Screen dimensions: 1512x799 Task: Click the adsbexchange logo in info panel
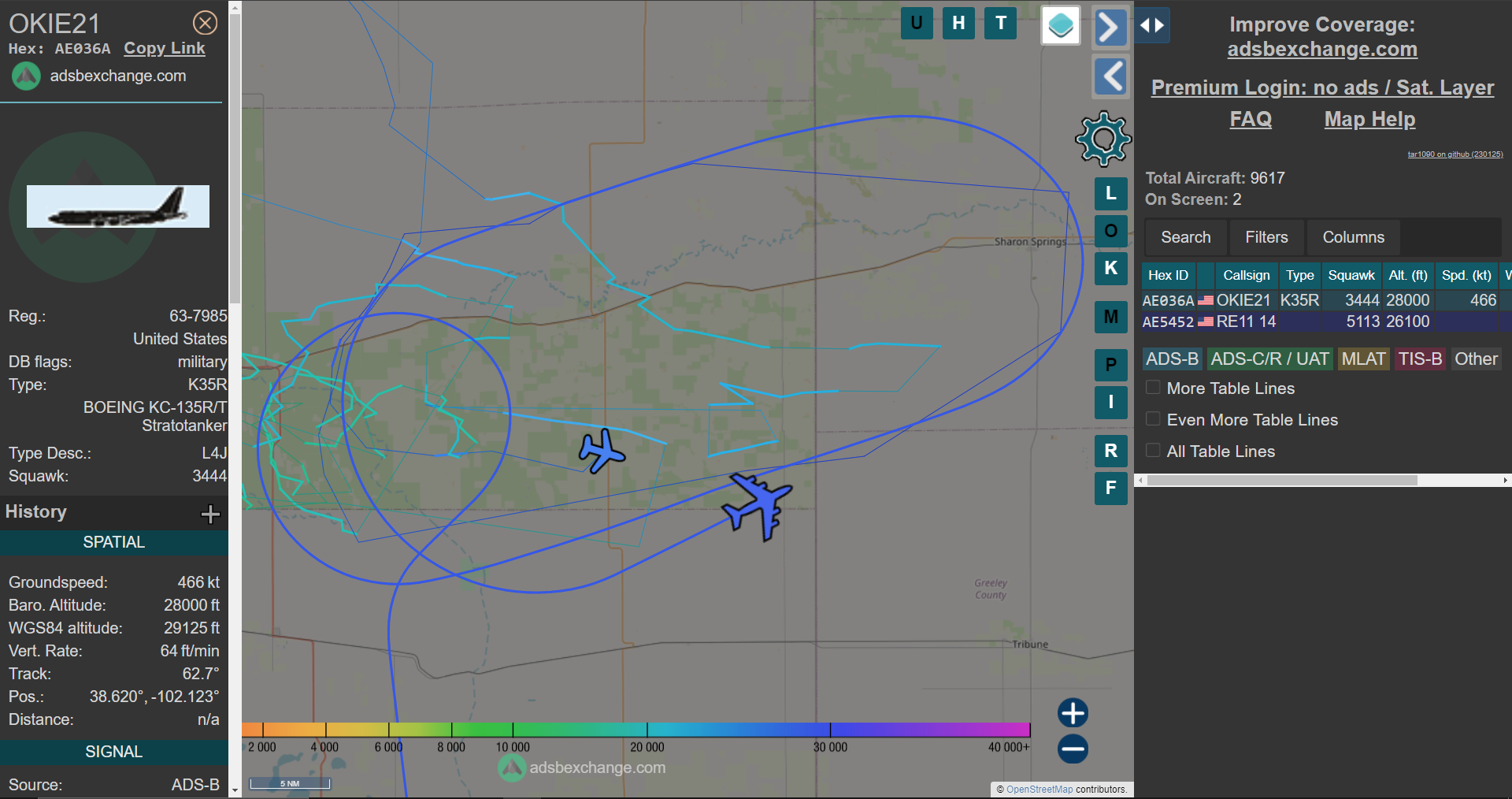point(26,76)
